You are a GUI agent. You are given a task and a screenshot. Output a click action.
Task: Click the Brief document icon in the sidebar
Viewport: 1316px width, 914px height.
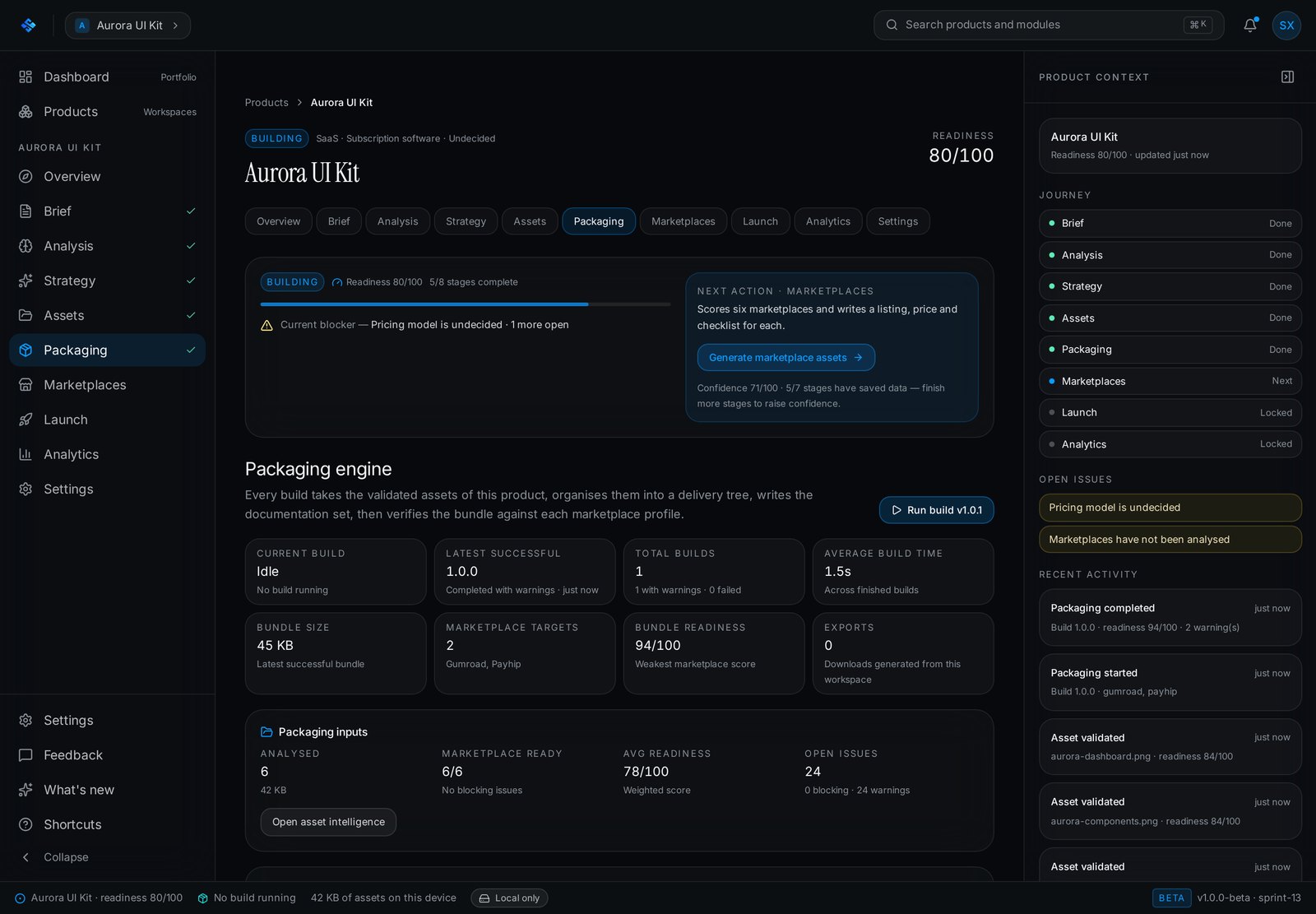coord(25,211)
